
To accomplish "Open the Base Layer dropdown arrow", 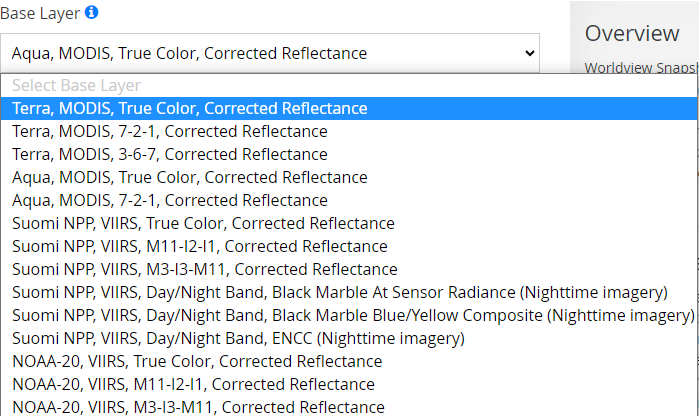I will 529,53.
